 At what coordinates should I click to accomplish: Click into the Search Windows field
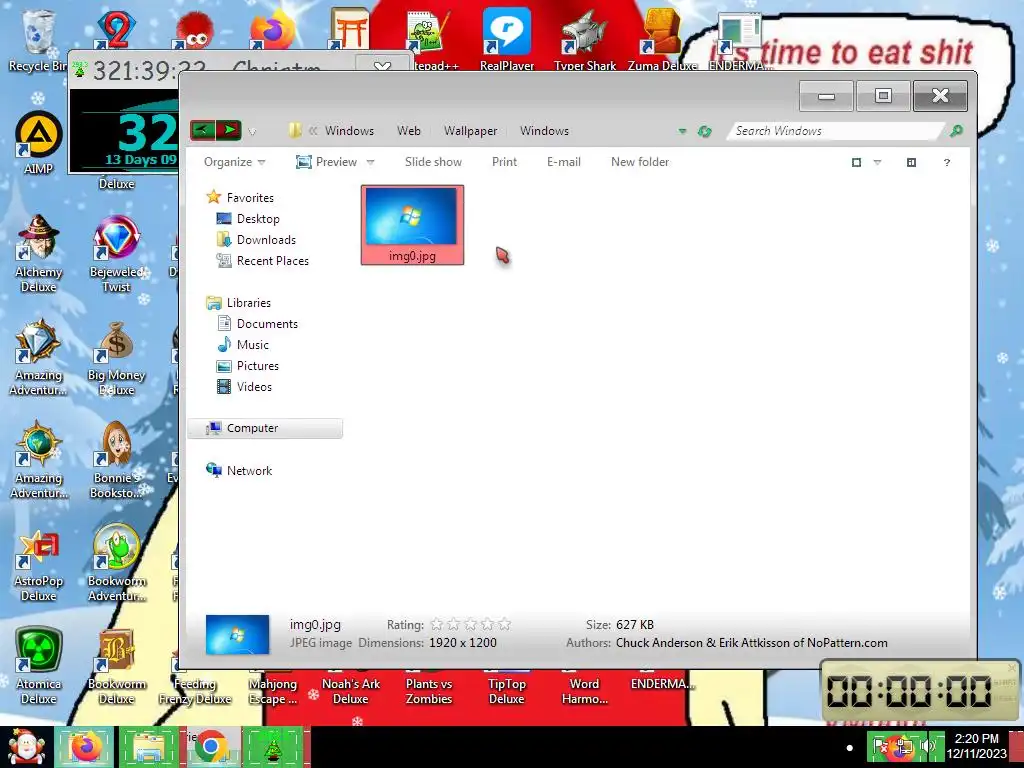tap(836, 131)
